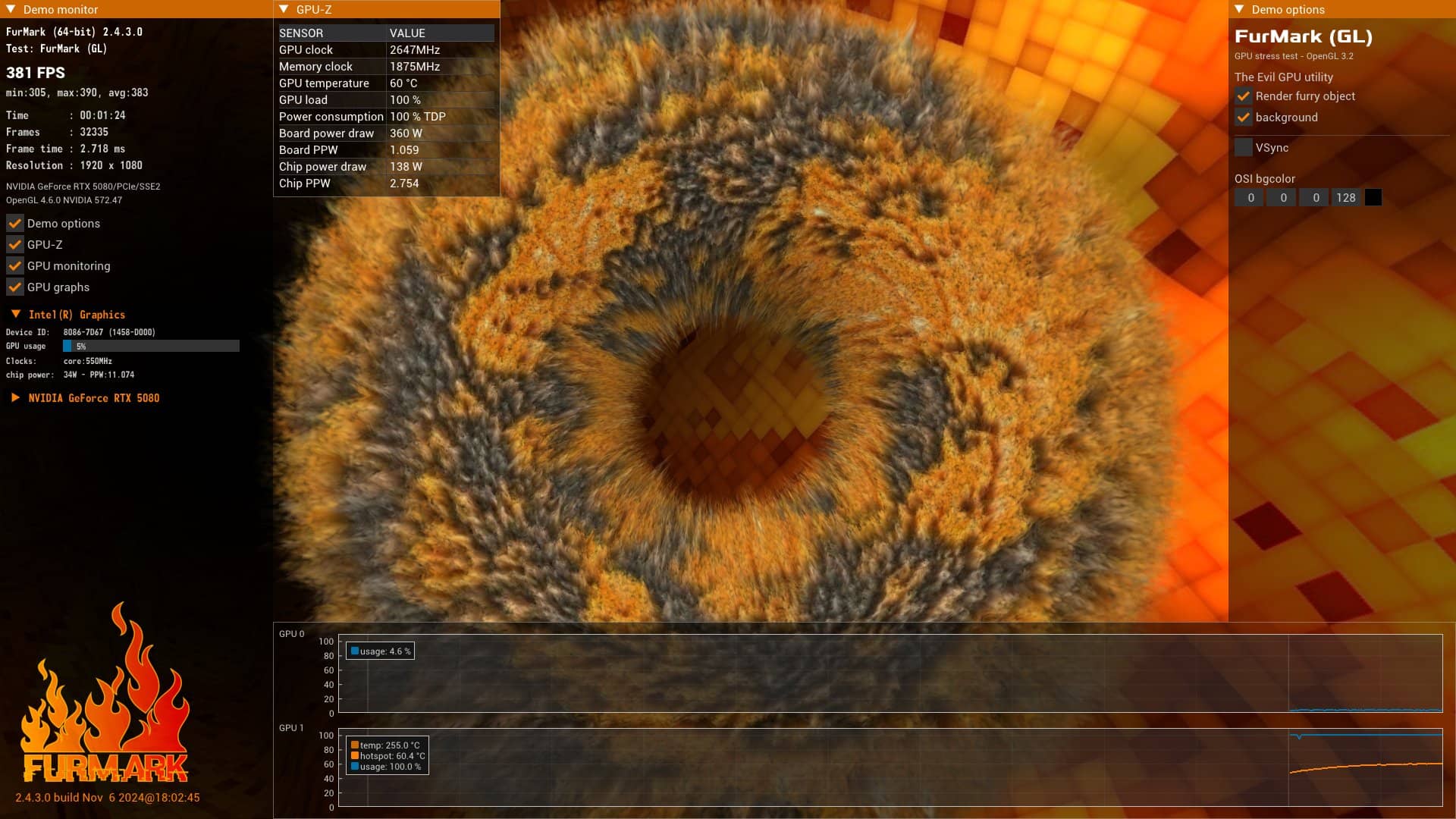Click the 1875MHz memory clock value
This screenshot has height=819, width=1456.
click(x=415, y=67)
